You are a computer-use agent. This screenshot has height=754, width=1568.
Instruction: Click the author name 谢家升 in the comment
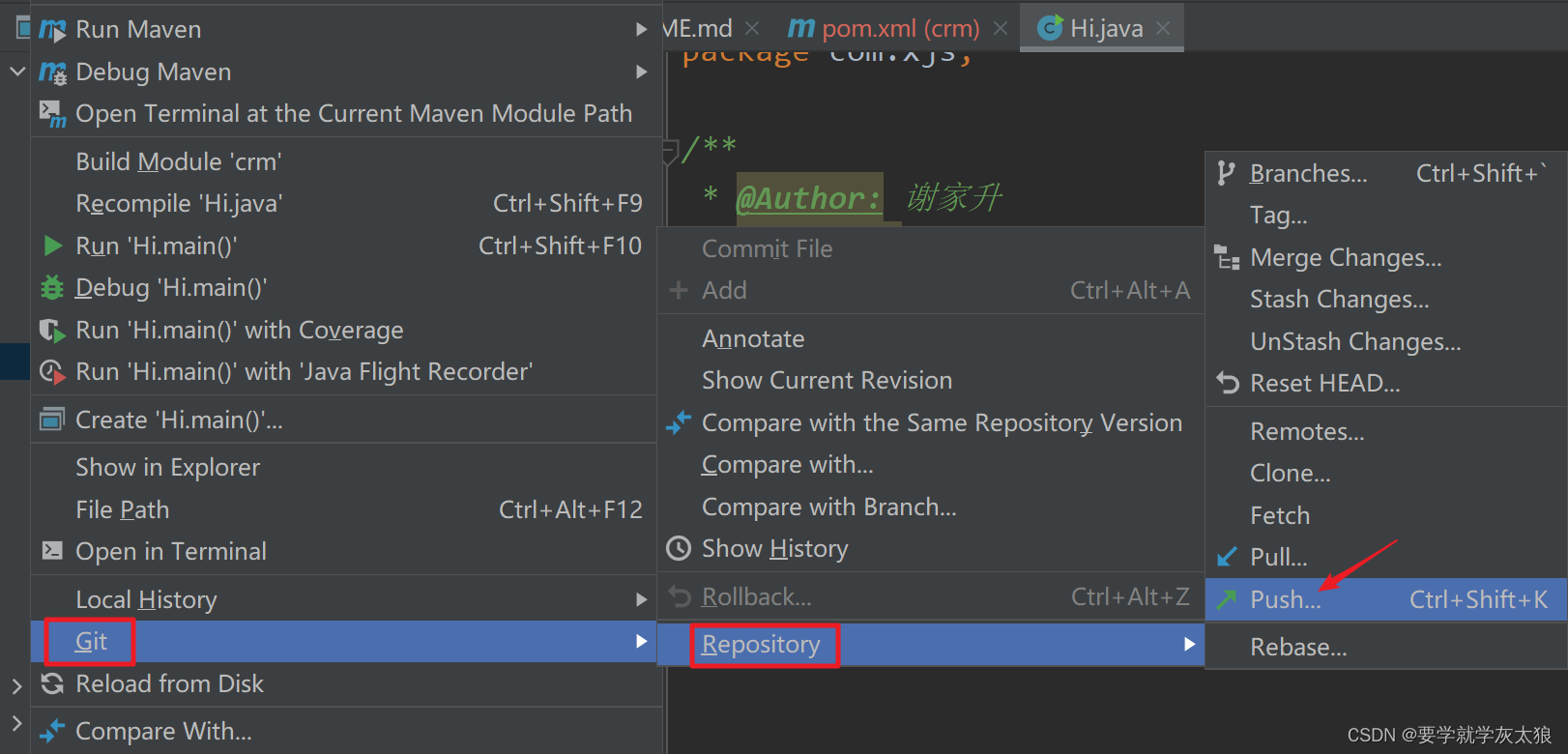955,197
